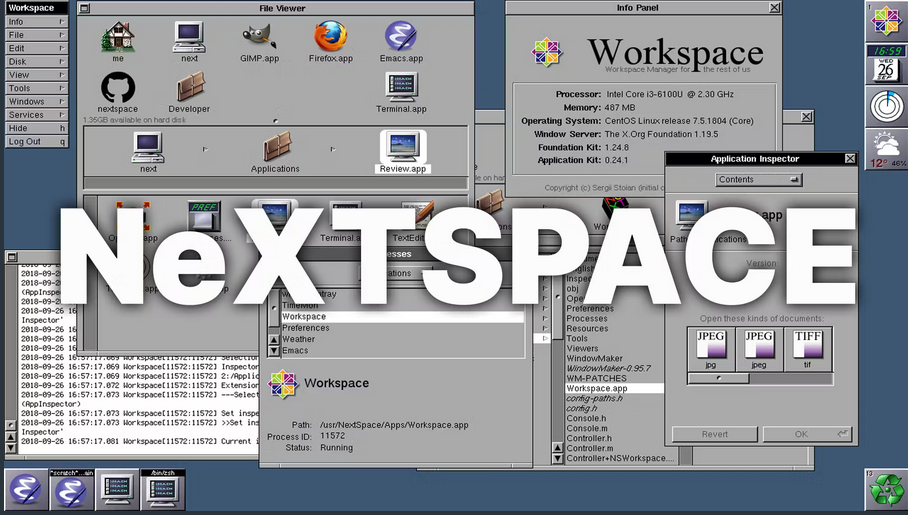
Task: Open the Contents dropdown in Application Inspector
Action: pyautogui.click(x=760, y=180)
